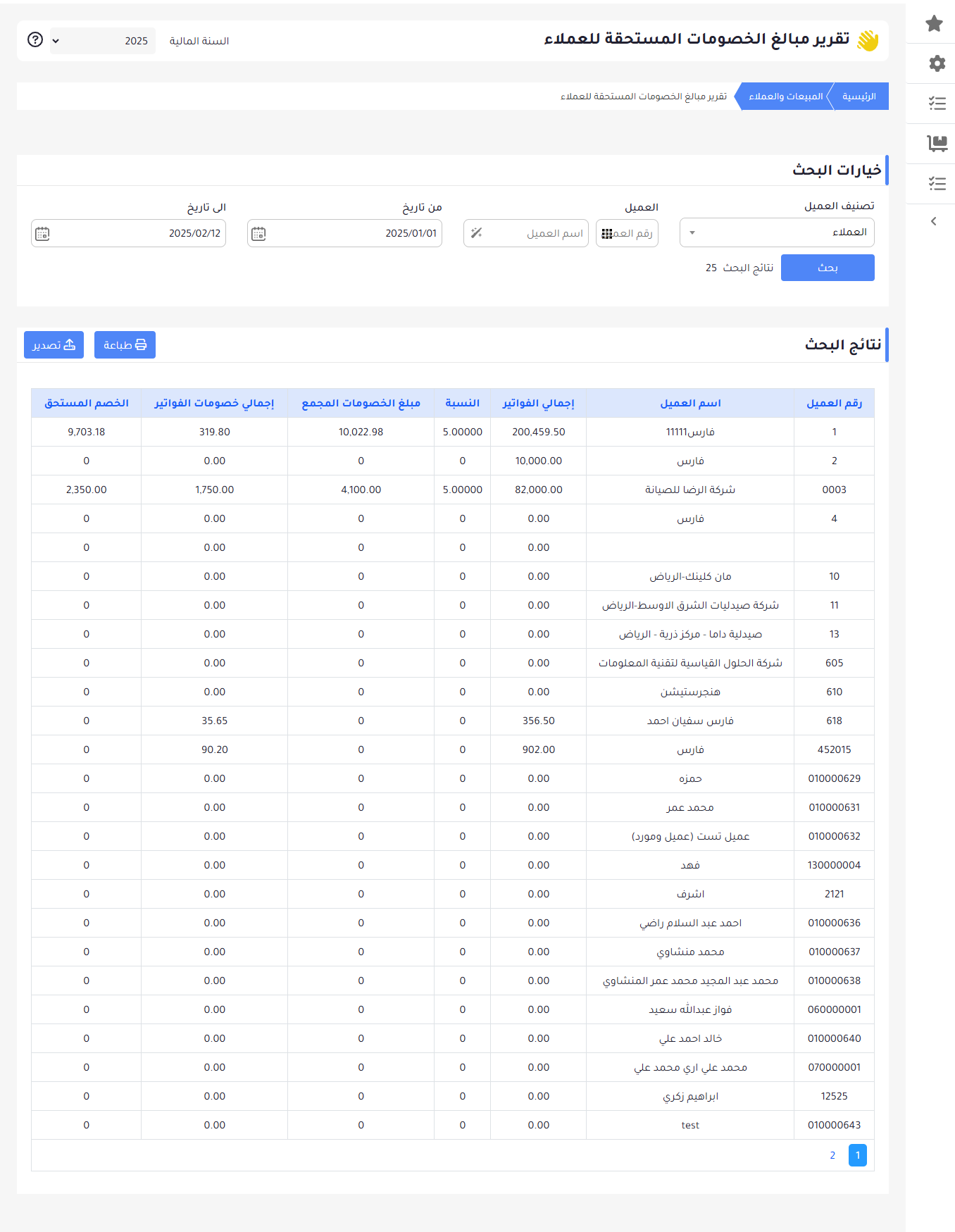
Task: Click the current page 1 button
Action: [858, 1155]
